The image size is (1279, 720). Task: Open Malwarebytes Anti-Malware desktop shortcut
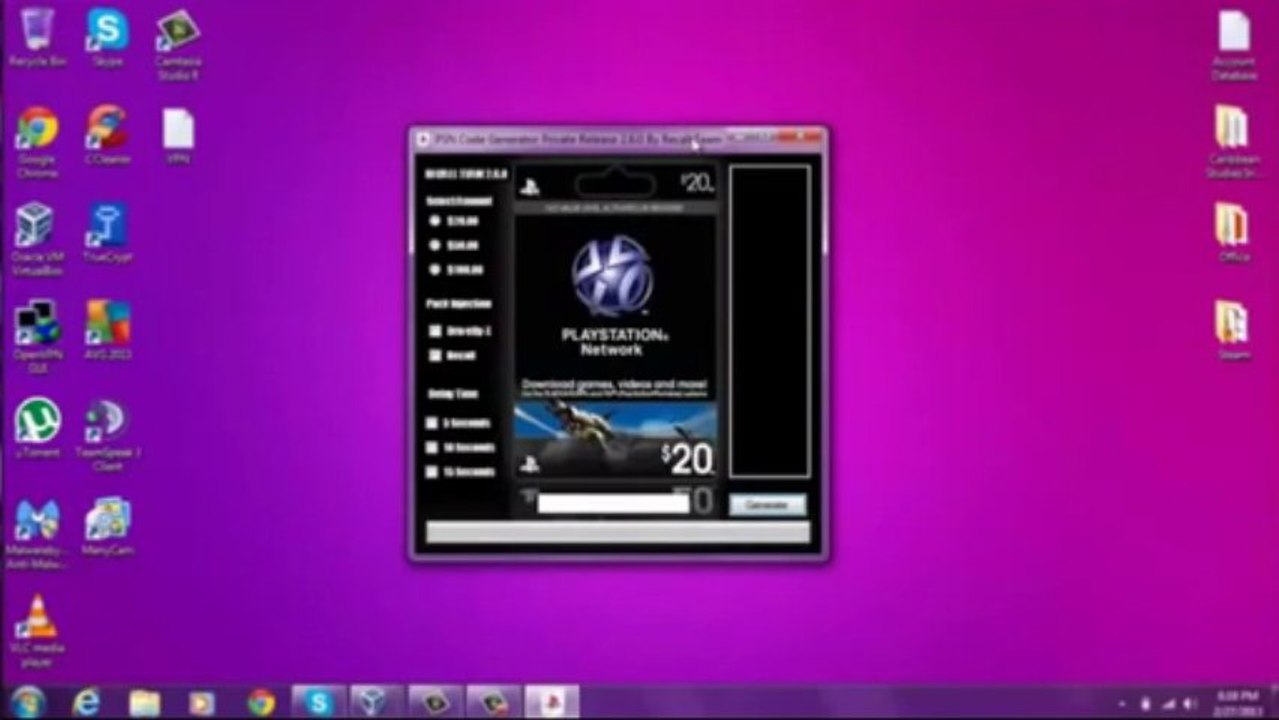pyautogui.click(x=37, y=533)
